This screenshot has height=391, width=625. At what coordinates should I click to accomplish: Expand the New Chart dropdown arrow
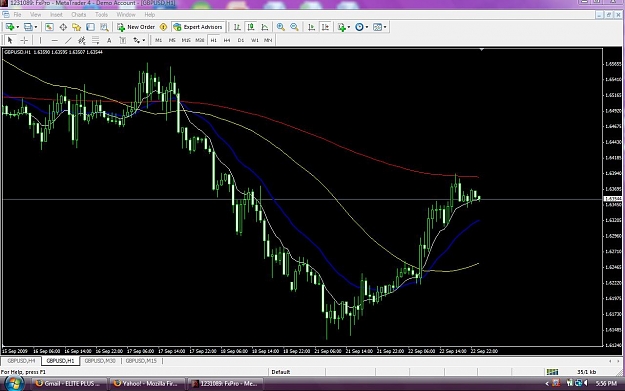click(x=17, y=27)
